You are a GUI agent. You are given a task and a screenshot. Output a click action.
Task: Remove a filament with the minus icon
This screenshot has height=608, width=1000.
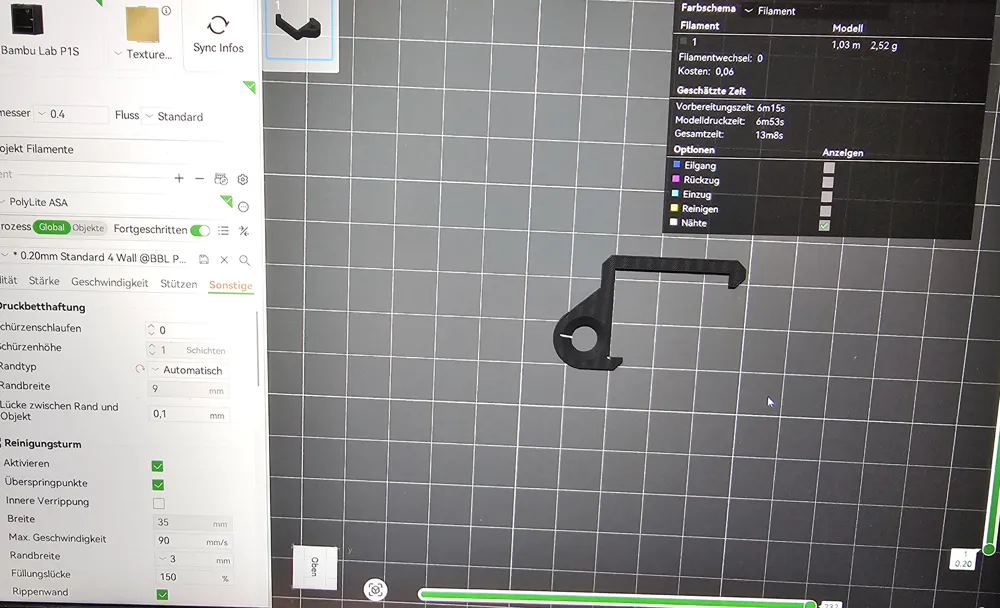coord(200,179)
